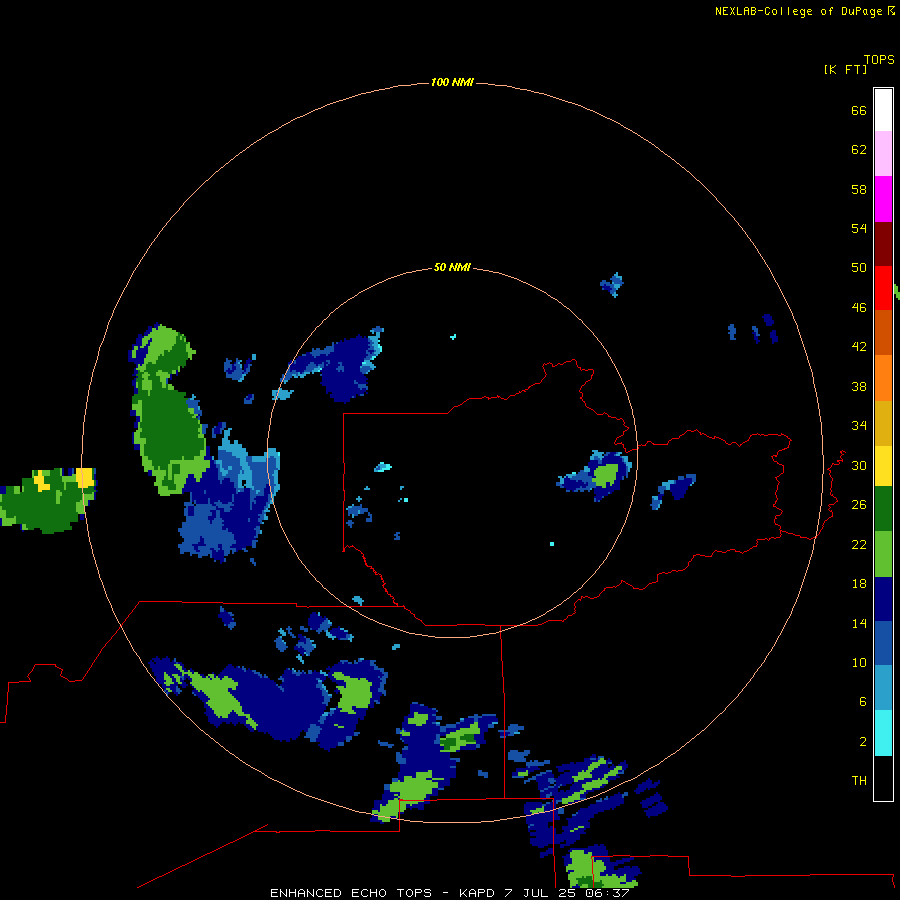Screen dimensions: 900x900
Task: Click the "06:37" scan time in caption
Action: [x=607, y=893]
